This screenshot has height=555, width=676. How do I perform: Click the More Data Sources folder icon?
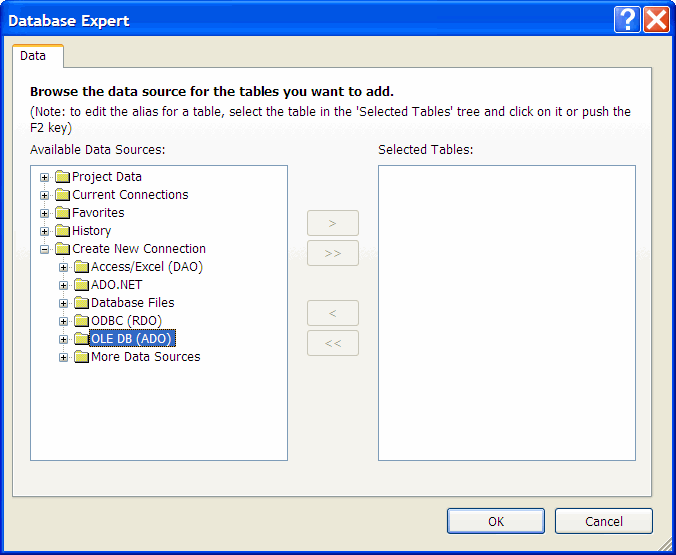[x=81, y=357]
